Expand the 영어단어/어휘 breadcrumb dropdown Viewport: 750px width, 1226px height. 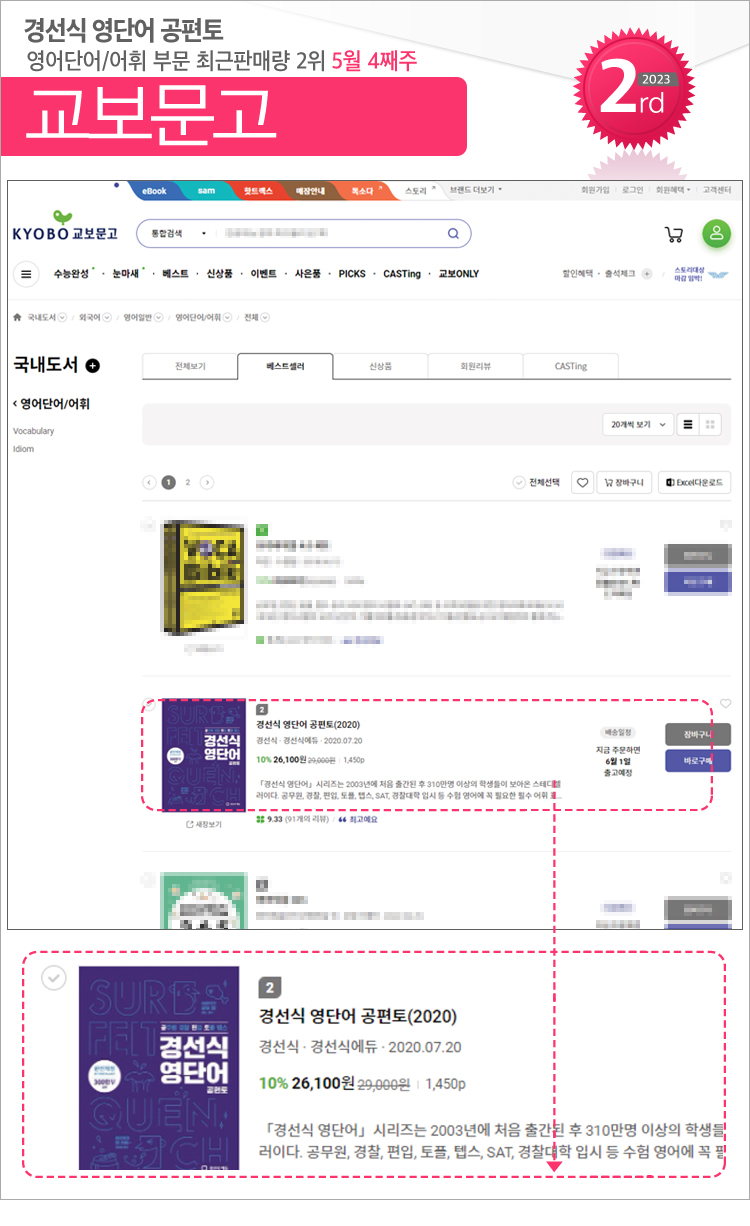[x=228, y=318]
